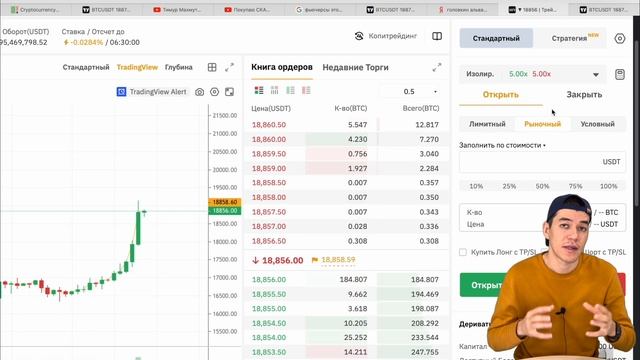Switch chart to TradingView
Image resolution: width=640 pixels, height=360 pixels.
(x=137, y=67)
